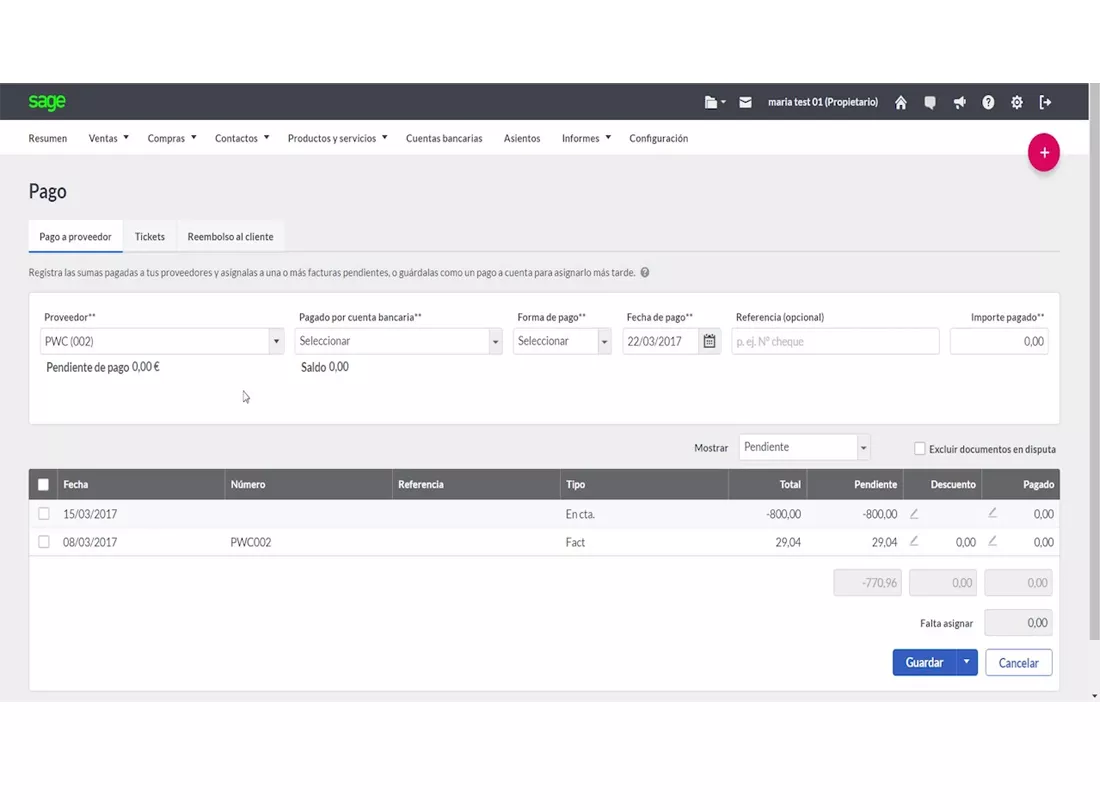The height and width of the screenshot is (810, 1100).
Task: Click the vertical page scrollbar
Action: (1094, 361)
